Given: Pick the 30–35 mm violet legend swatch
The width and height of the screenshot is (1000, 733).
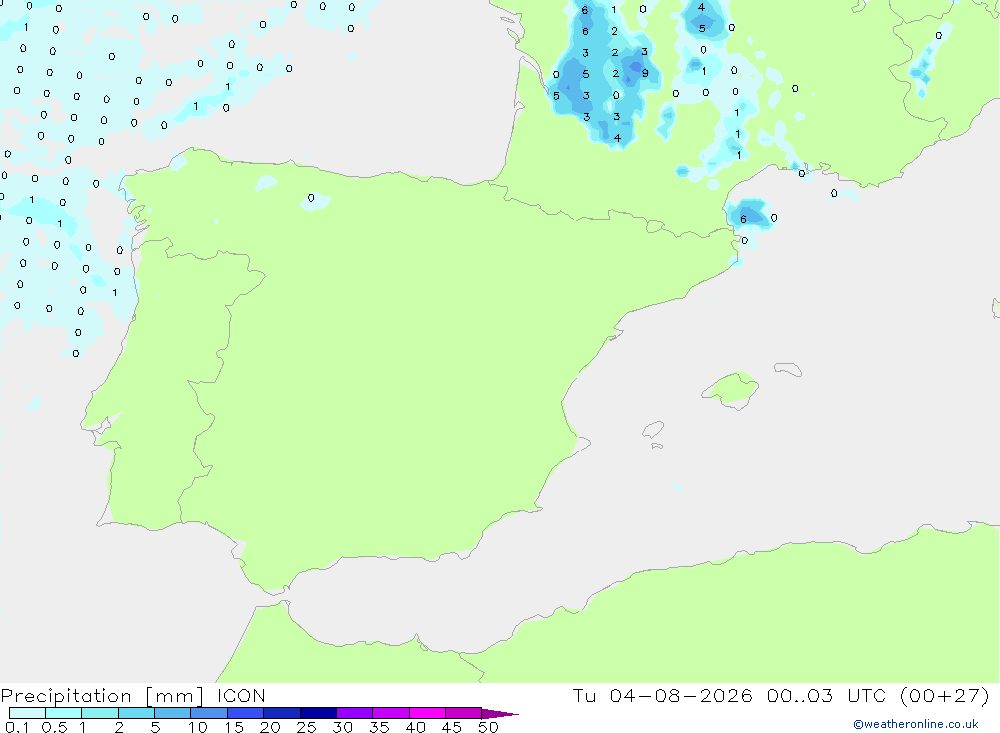Looking at the screenshot, I should pos(354,713).
